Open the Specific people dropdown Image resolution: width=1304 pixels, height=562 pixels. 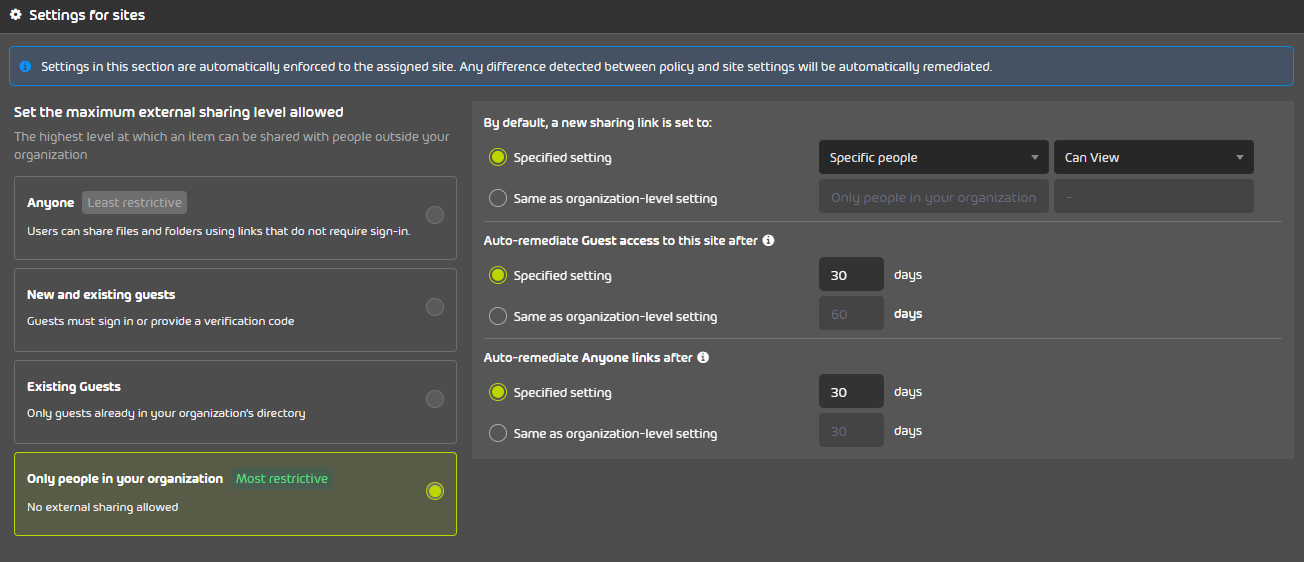pos(933,157)
